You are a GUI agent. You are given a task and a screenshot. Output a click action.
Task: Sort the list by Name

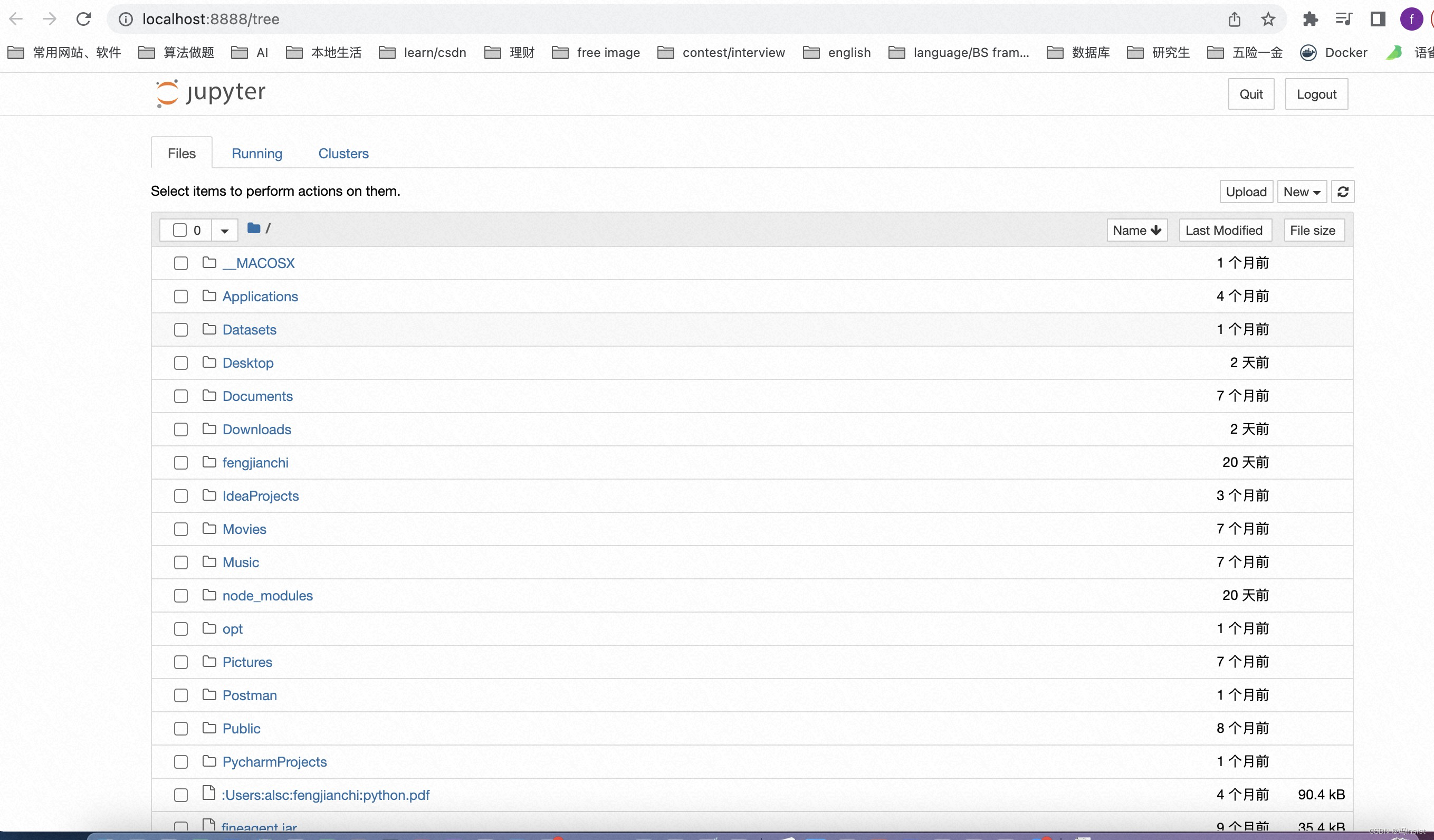tap(1136, 230)
